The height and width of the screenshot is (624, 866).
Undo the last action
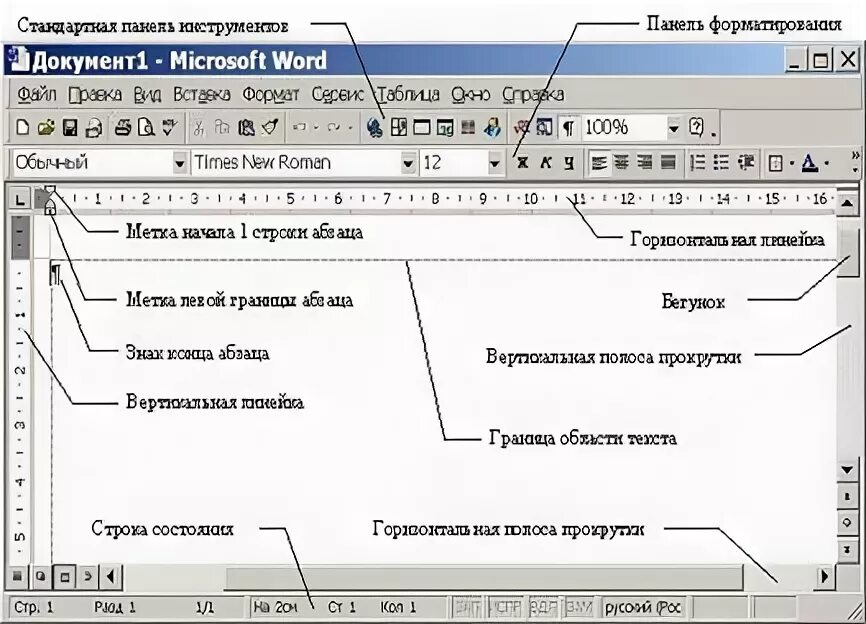299,128
